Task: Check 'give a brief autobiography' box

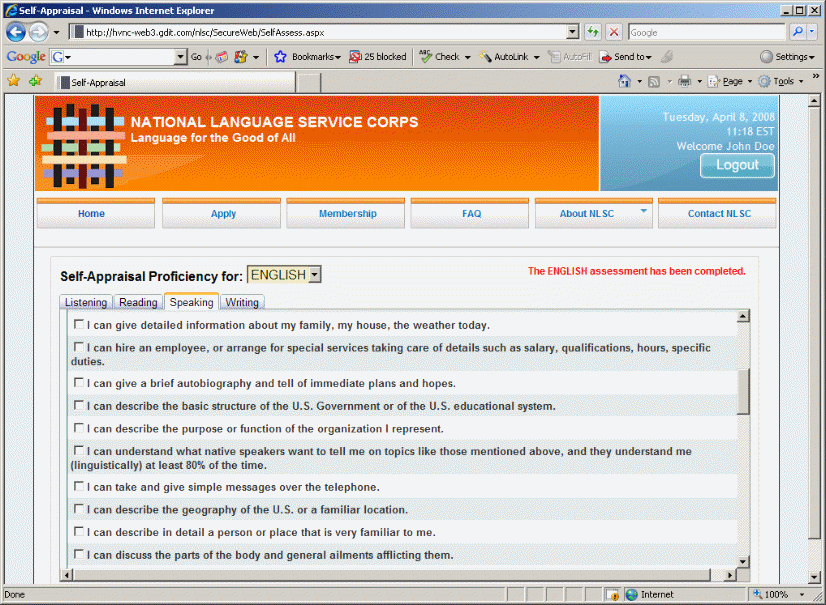Action: (x=78, y=382)
